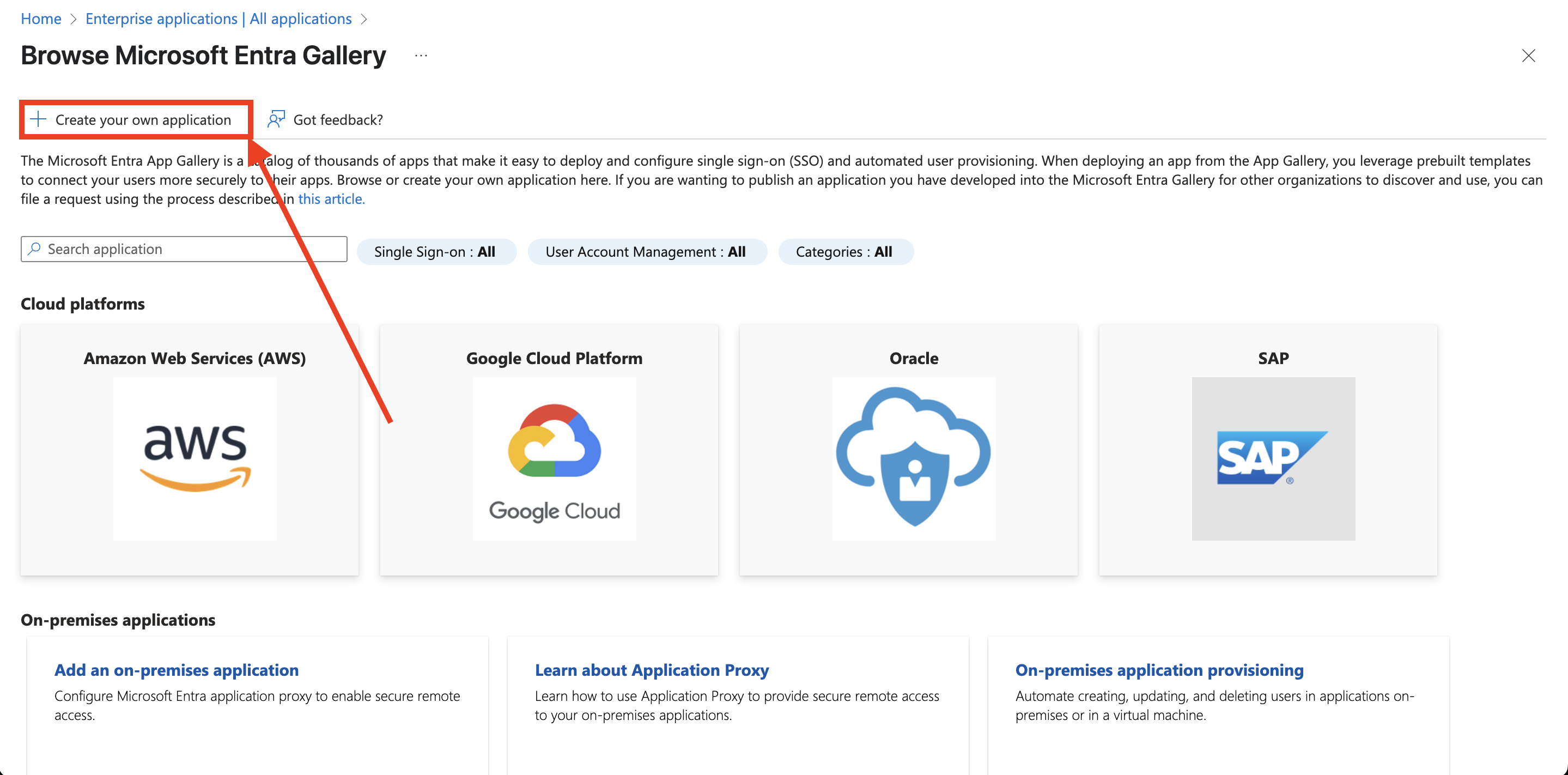
Task: Close the Browse Microsoft Entra Gallery pane
Action: [x=1529, y=56]
